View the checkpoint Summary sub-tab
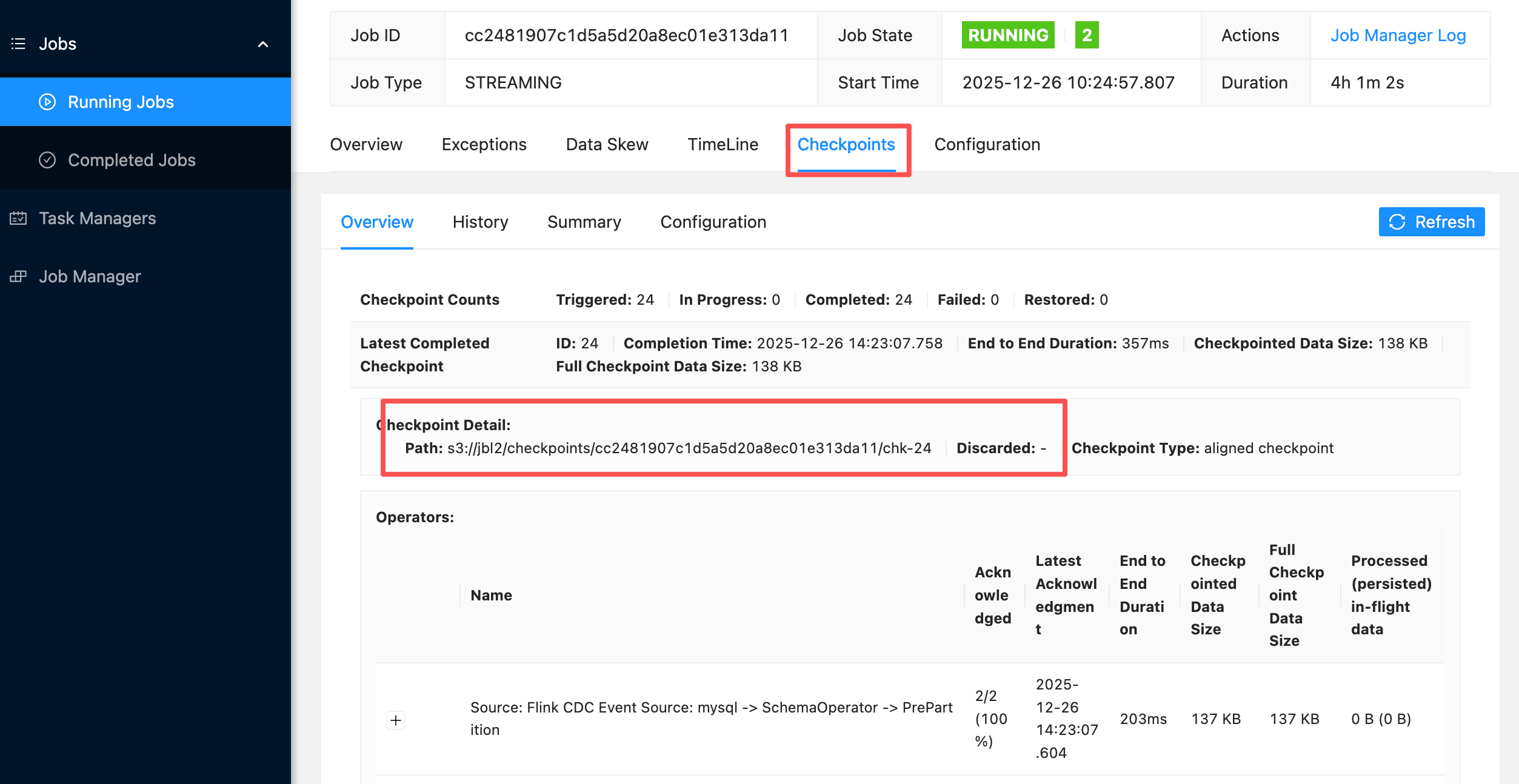The height and width of the screenshot is (784, 1519). [584, 222]
